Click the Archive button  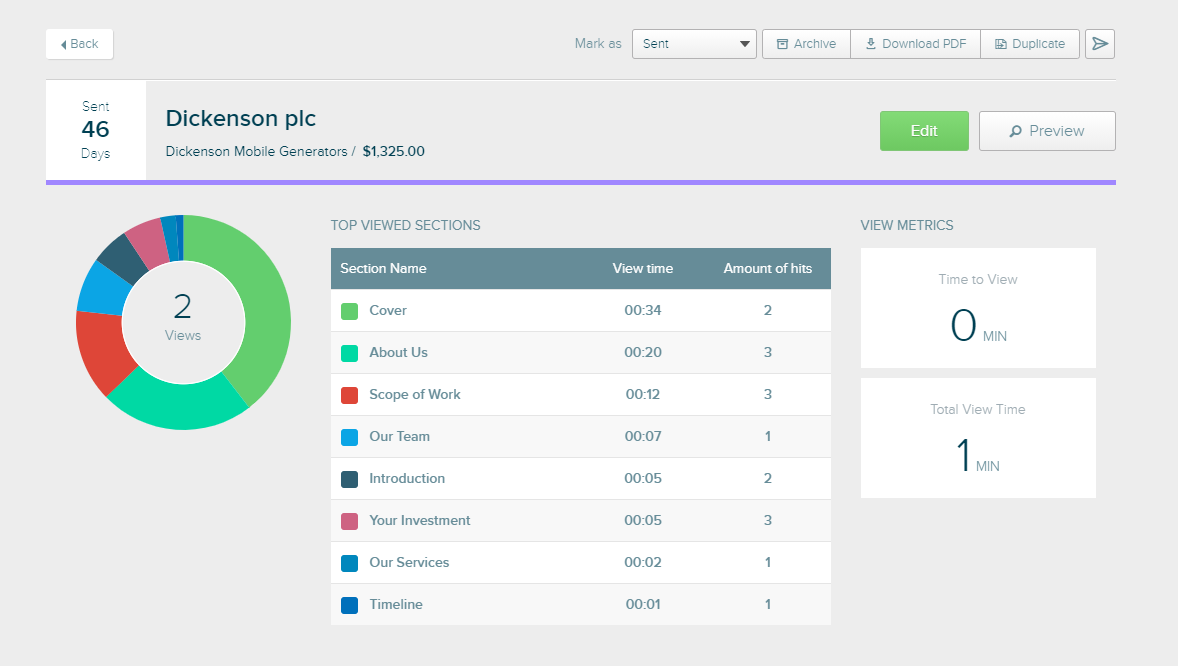806,44
